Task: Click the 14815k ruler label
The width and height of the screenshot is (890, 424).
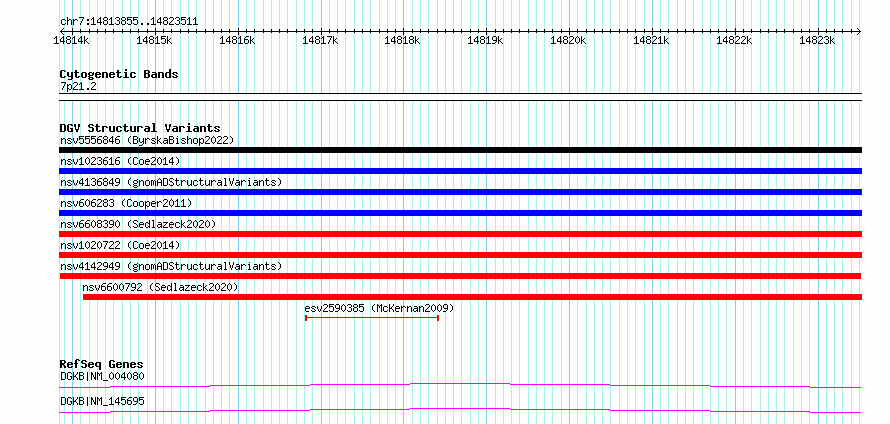Action: pyautogui.click(x=154, y=41)
